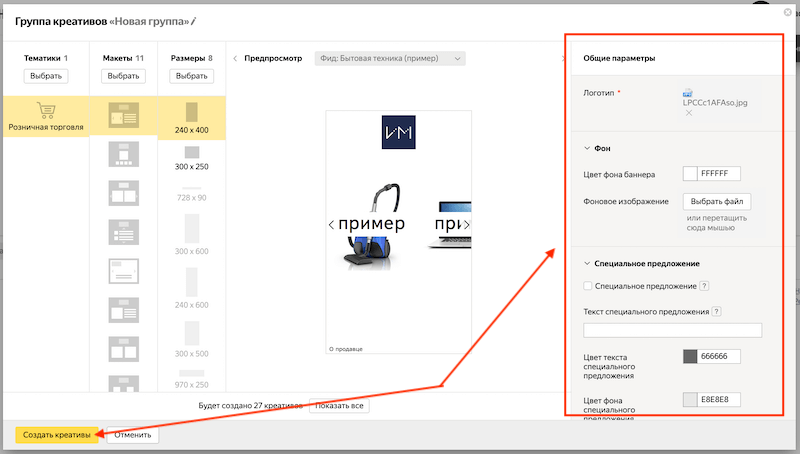Viewport: 800px width, 454px height.
Task: Click the Предпросмотр label
Action: 273,58
